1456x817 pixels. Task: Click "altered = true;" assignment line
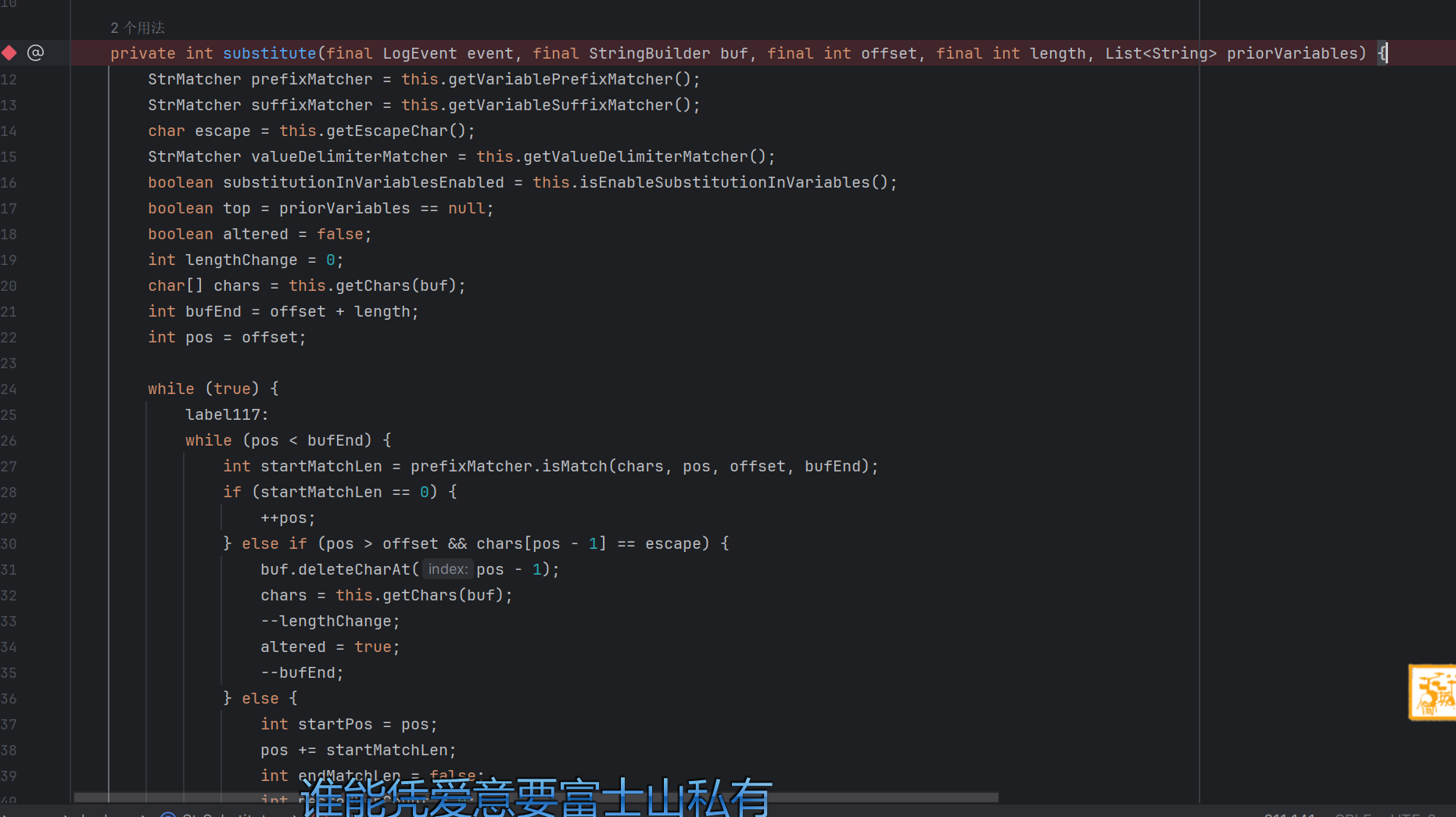[x=330, y=647]
